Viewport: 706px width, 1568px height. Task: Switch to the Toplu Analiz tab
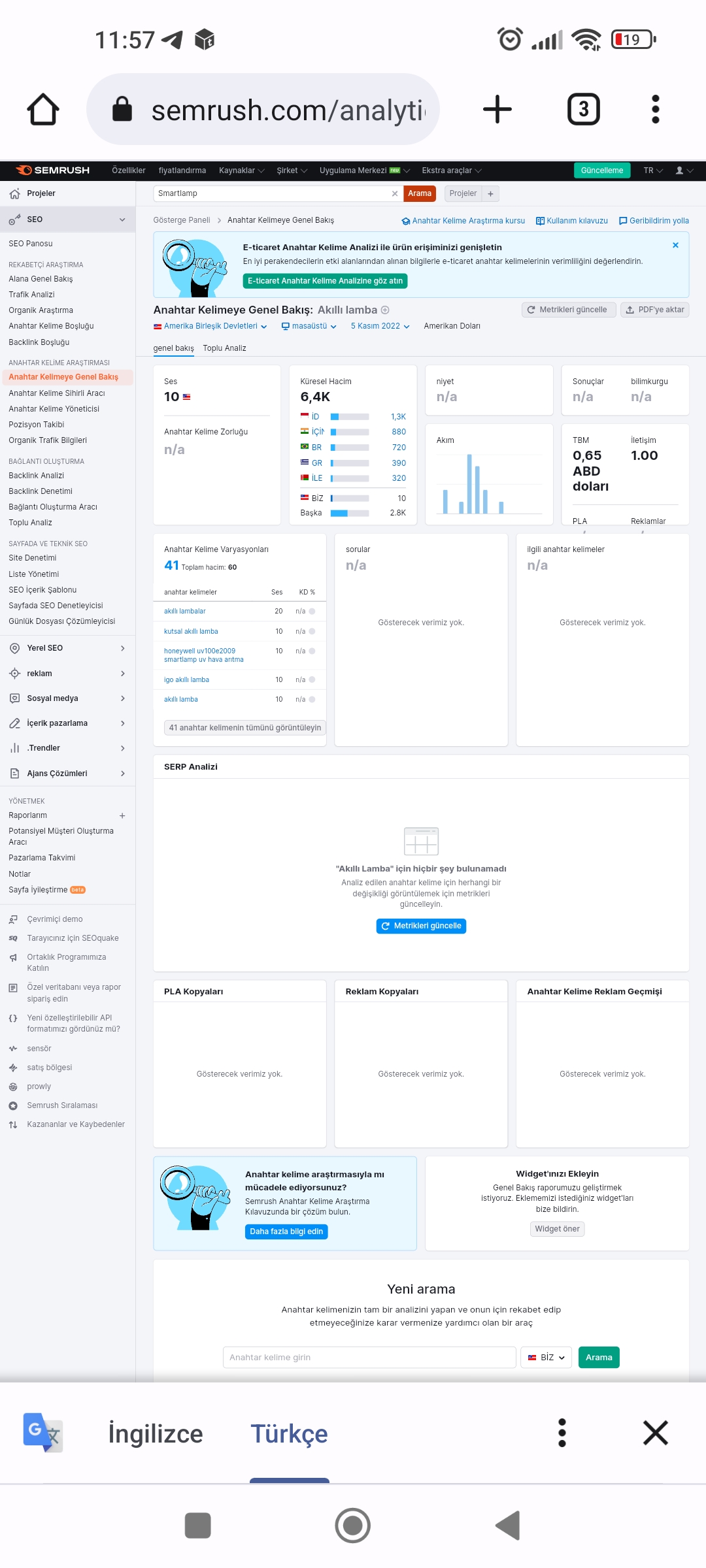pos(224,348)
